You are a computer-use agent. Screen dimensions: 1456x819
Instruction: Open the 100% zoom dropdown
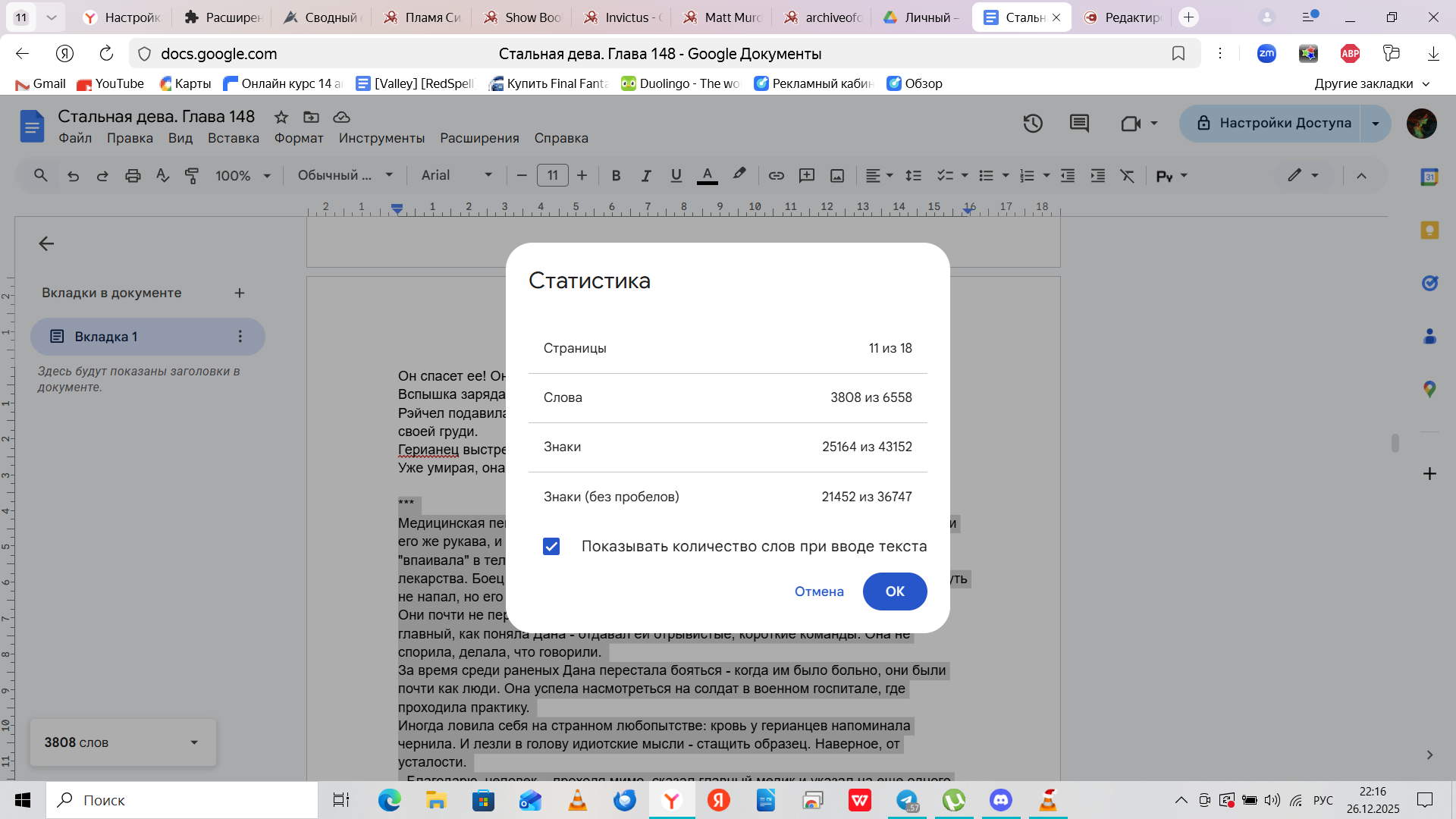(243, 176)
